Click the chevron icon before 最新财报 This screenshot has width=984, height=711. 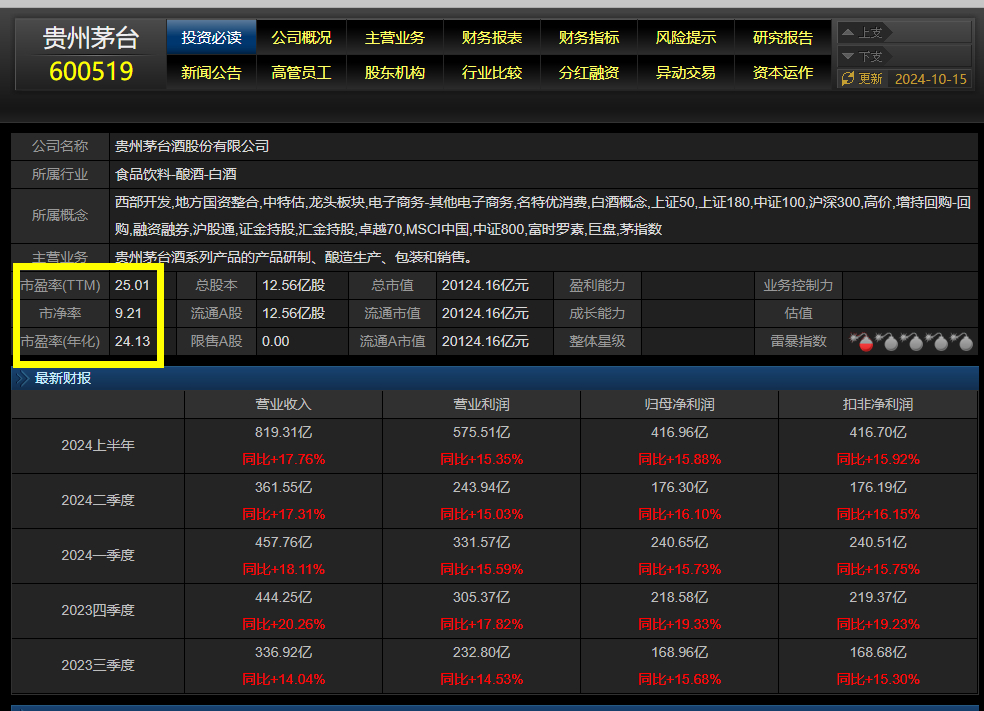click(x=23, y=378)
